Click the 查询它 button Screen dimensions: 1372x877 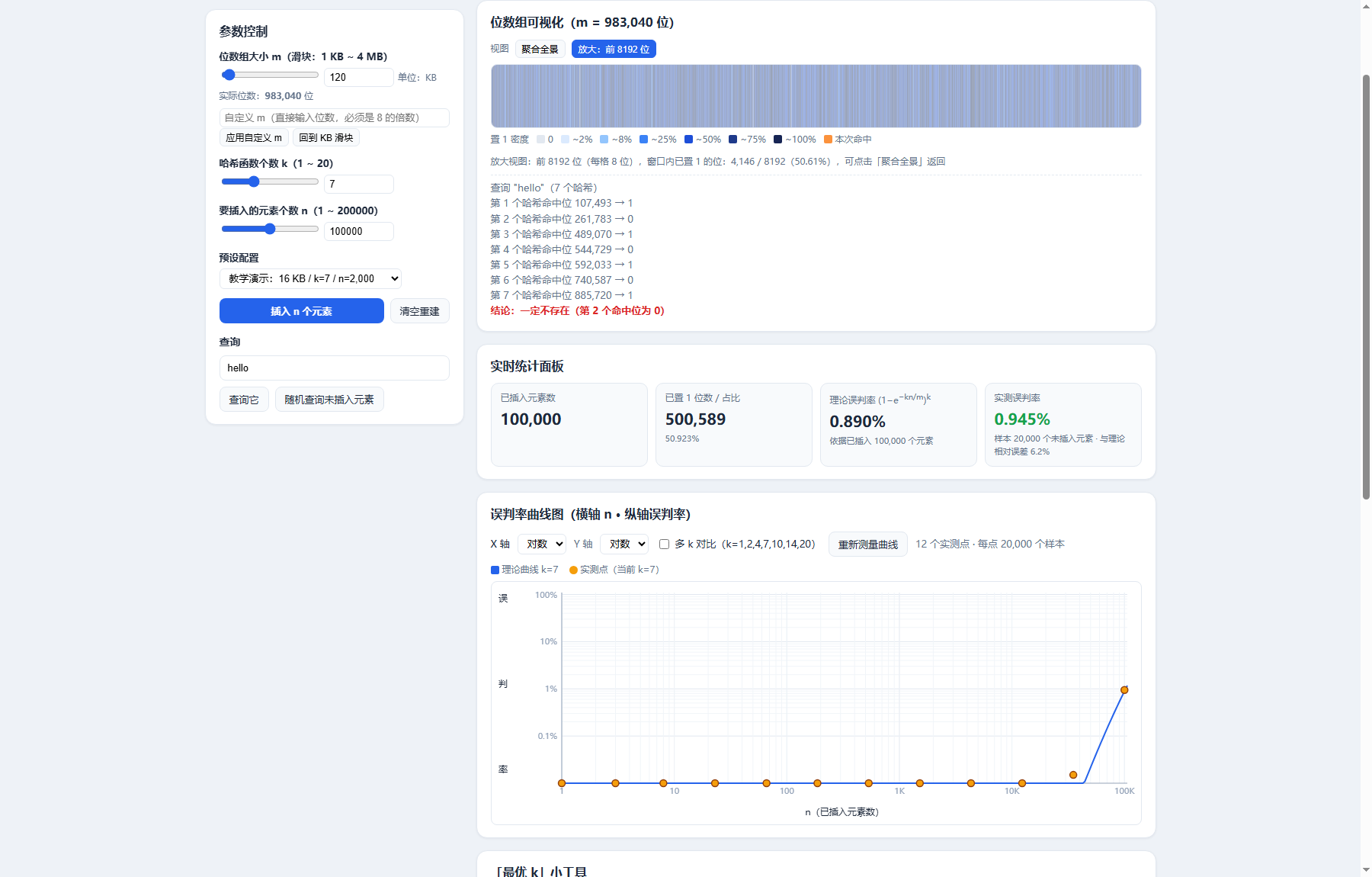[244, 400]
